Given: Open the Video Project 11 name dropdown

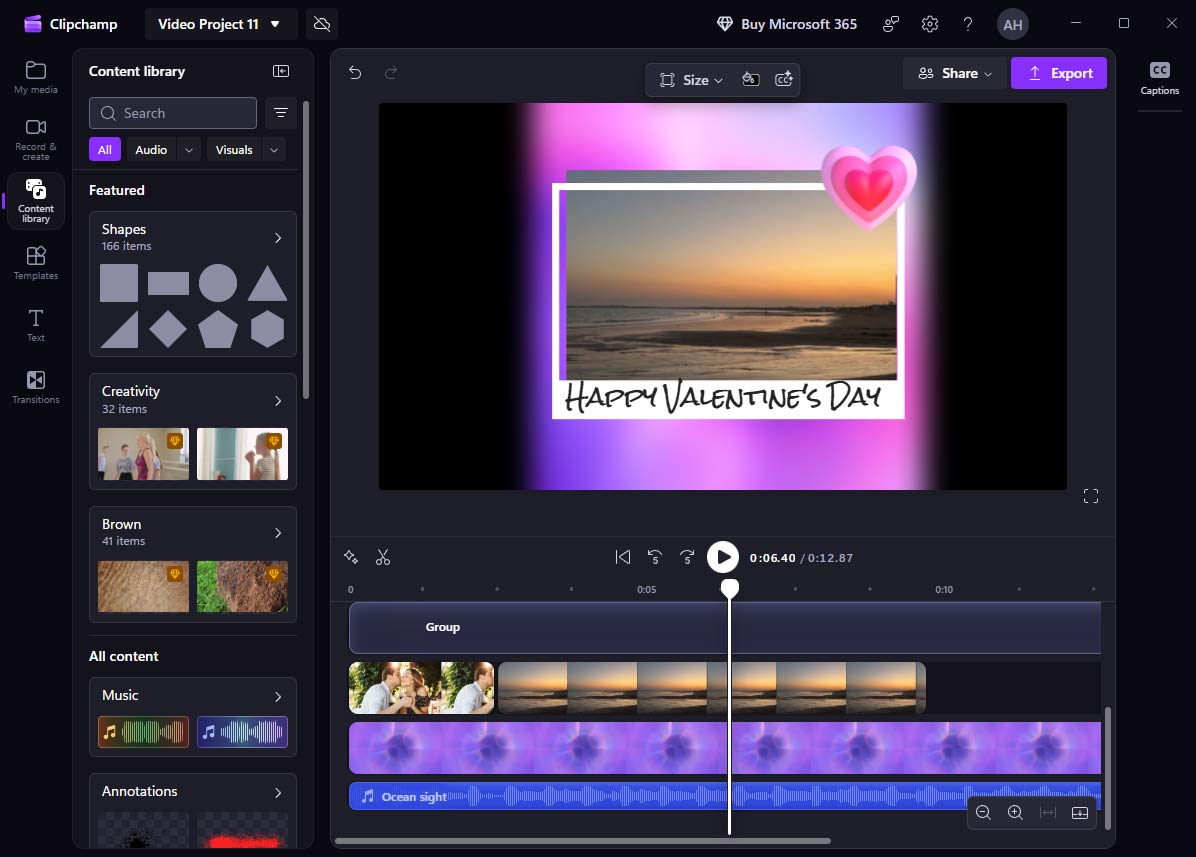Looking at the screenshot, I should [220, 23].
